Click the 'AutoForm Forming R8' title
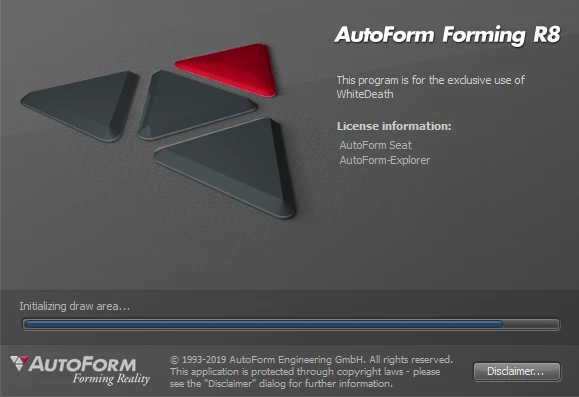579x397 pixels. click(448, 35)
